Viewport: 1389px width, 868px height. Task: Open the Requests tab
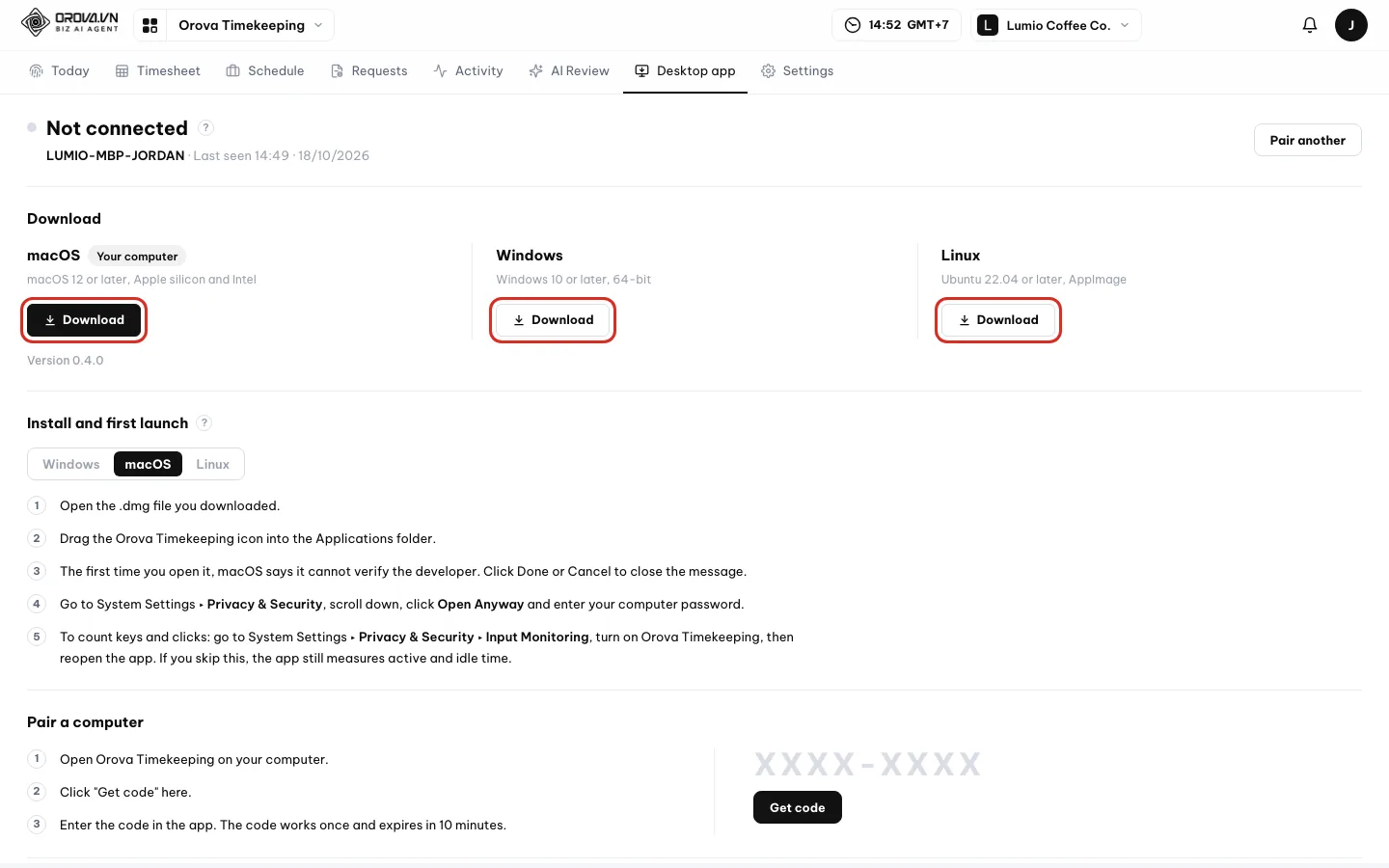click(x=369, y=70)
